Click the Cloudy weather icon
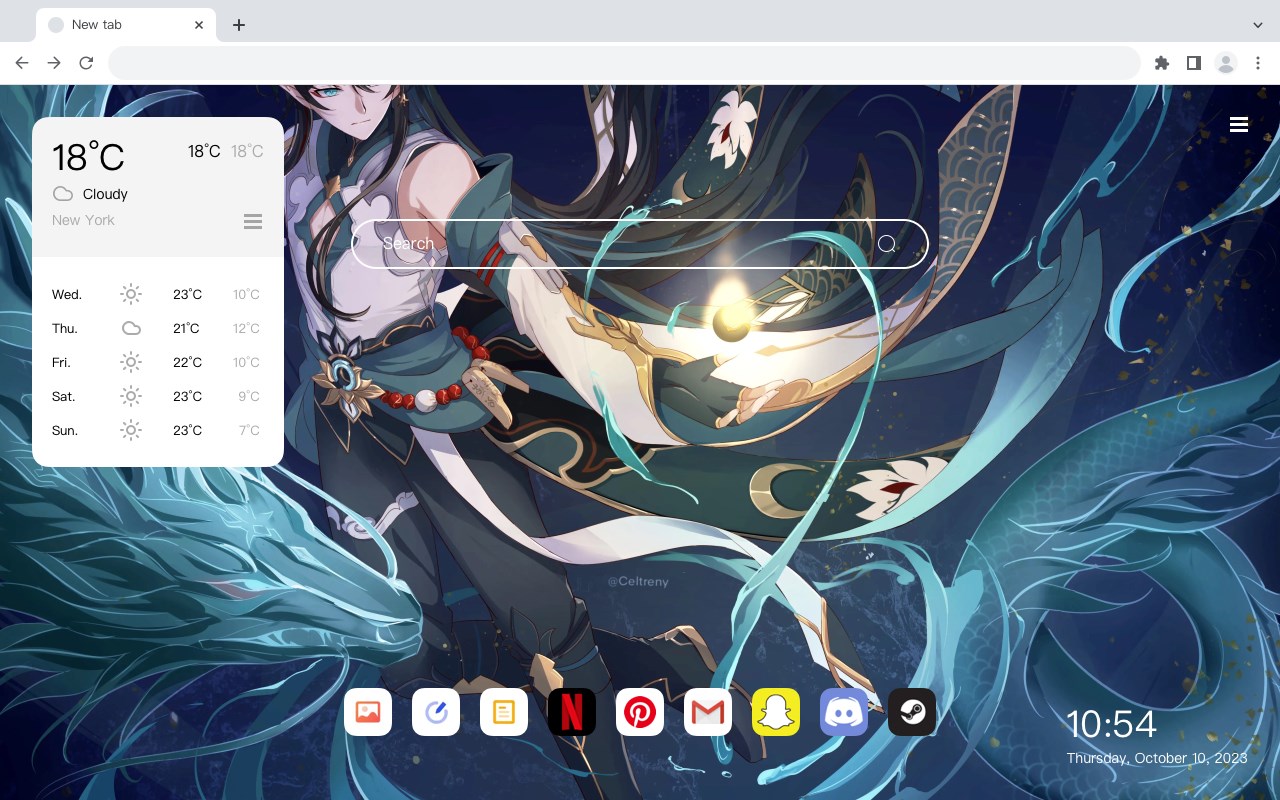1280x800 pixels. (x=63, y=194)
